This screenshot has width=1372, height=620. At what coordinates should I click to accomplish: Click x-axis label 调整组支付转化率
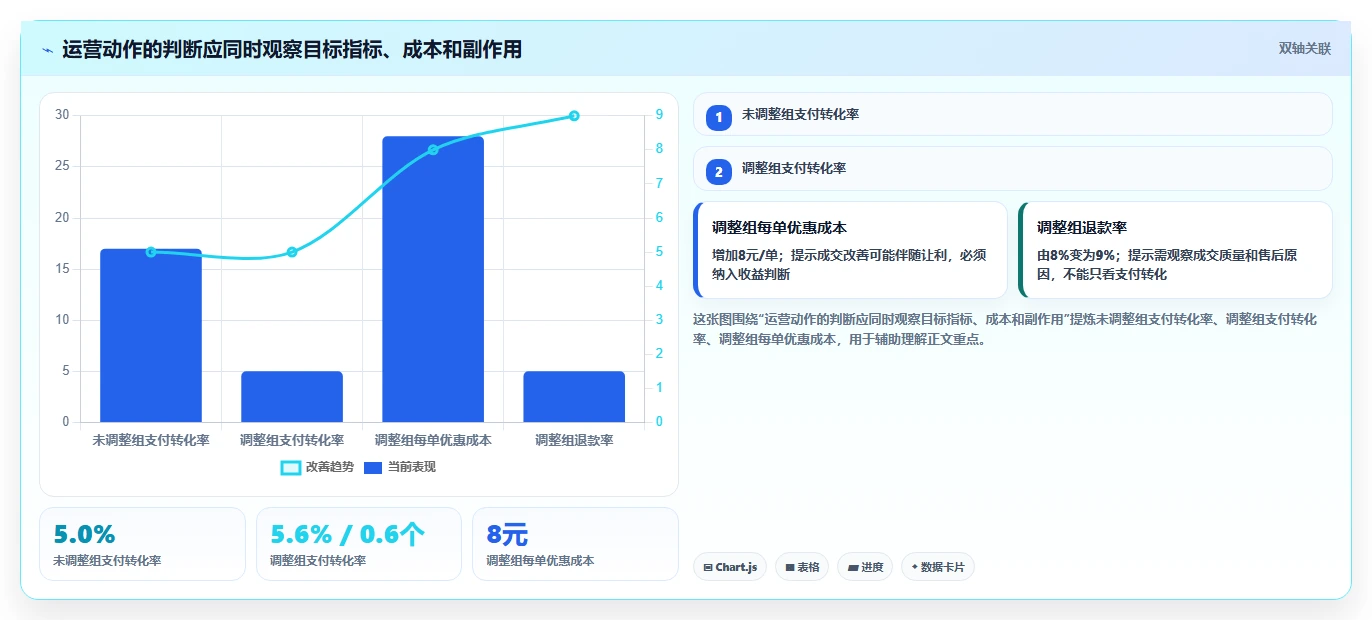point(292,440)
